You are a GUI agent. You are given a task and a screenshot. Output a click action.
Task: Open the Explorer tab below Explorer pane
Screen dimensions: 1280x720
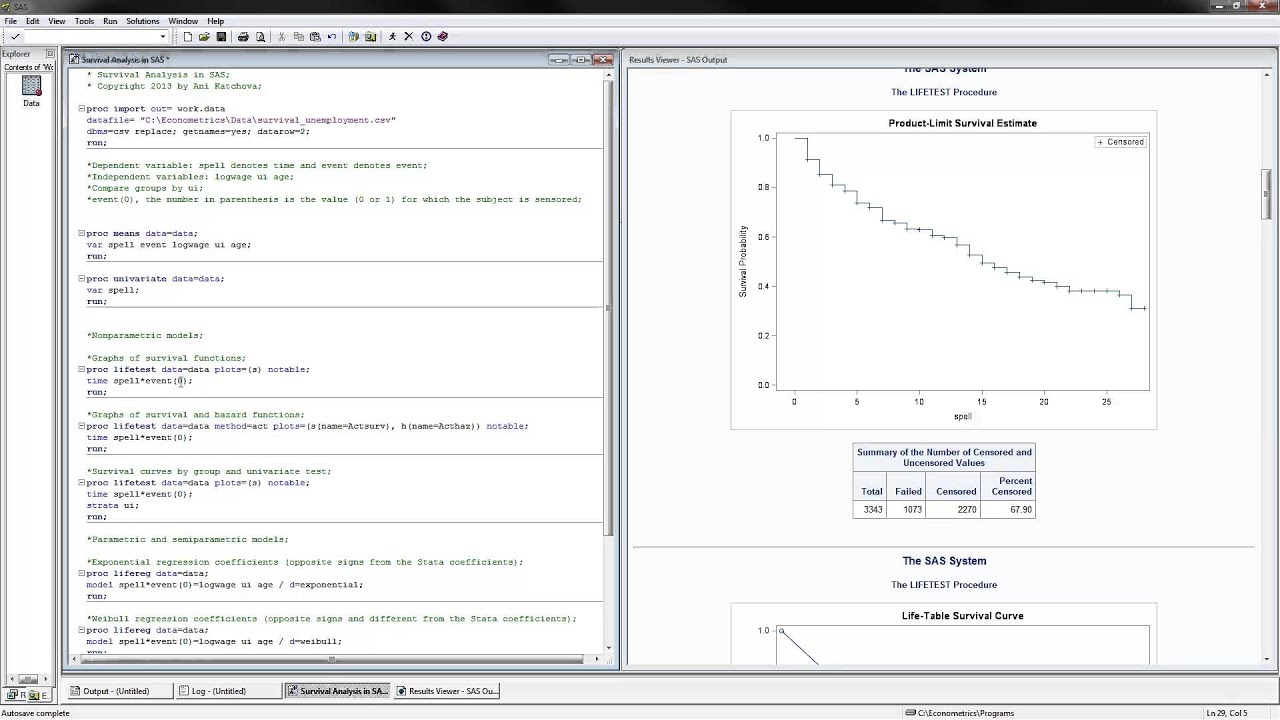pyautogui.click(x=39, y=695)
